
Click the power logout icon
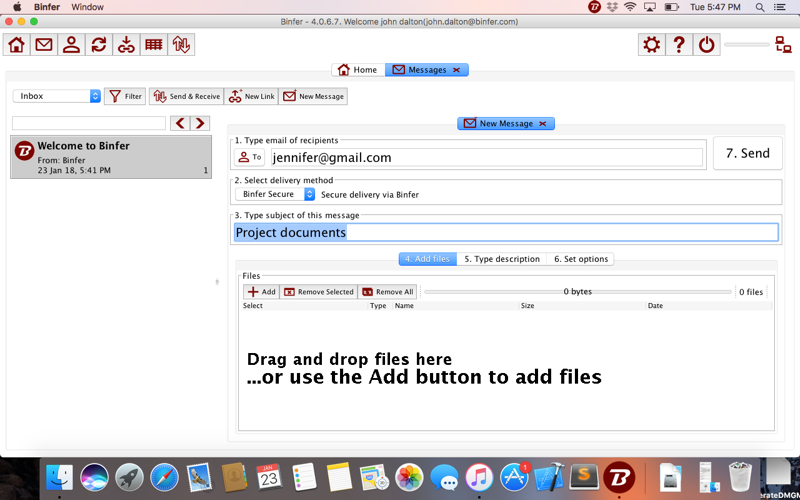pyautogui.click(x=707, y=45)
